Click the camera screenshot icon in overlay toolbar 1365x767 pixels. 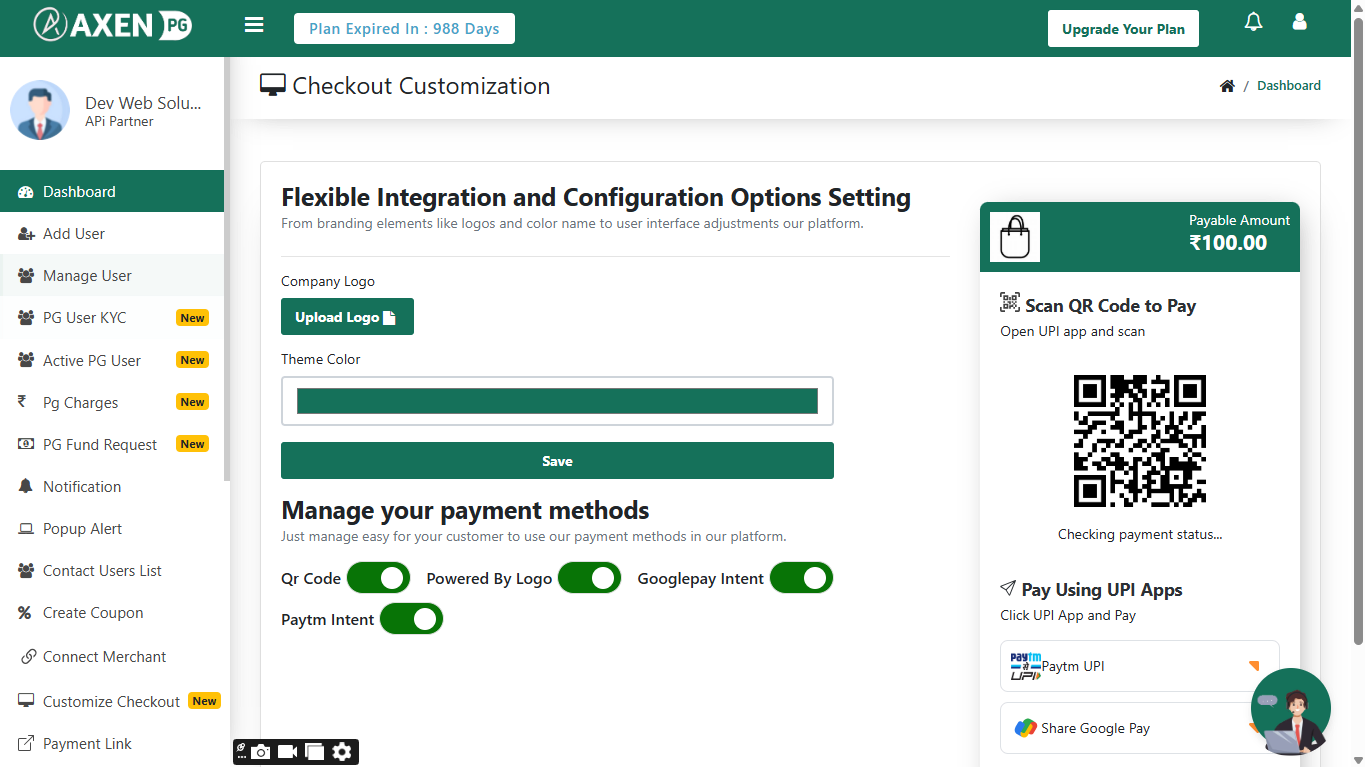pos(261,752)
